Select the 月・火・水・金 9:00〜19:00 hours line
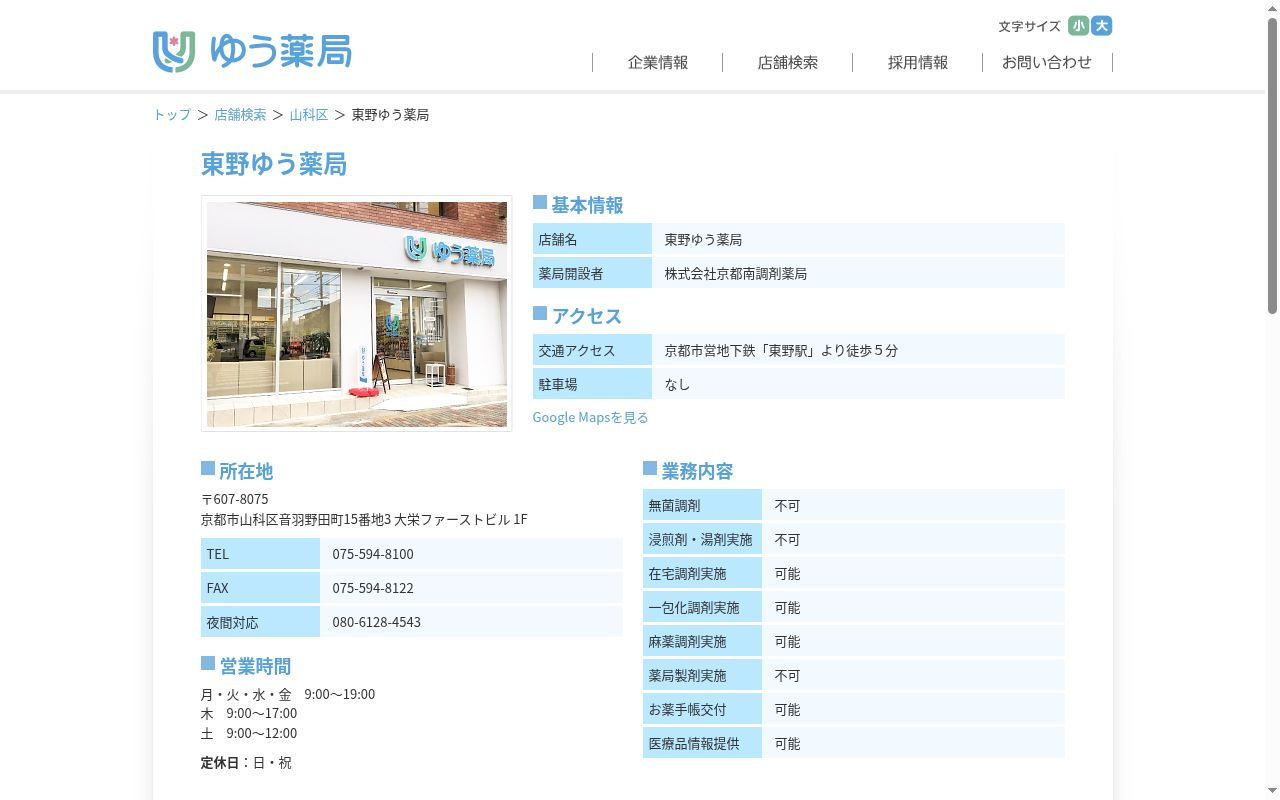The height and width of the screenshot is (800, 1280). pyautogui.click(x=288, y=694)
